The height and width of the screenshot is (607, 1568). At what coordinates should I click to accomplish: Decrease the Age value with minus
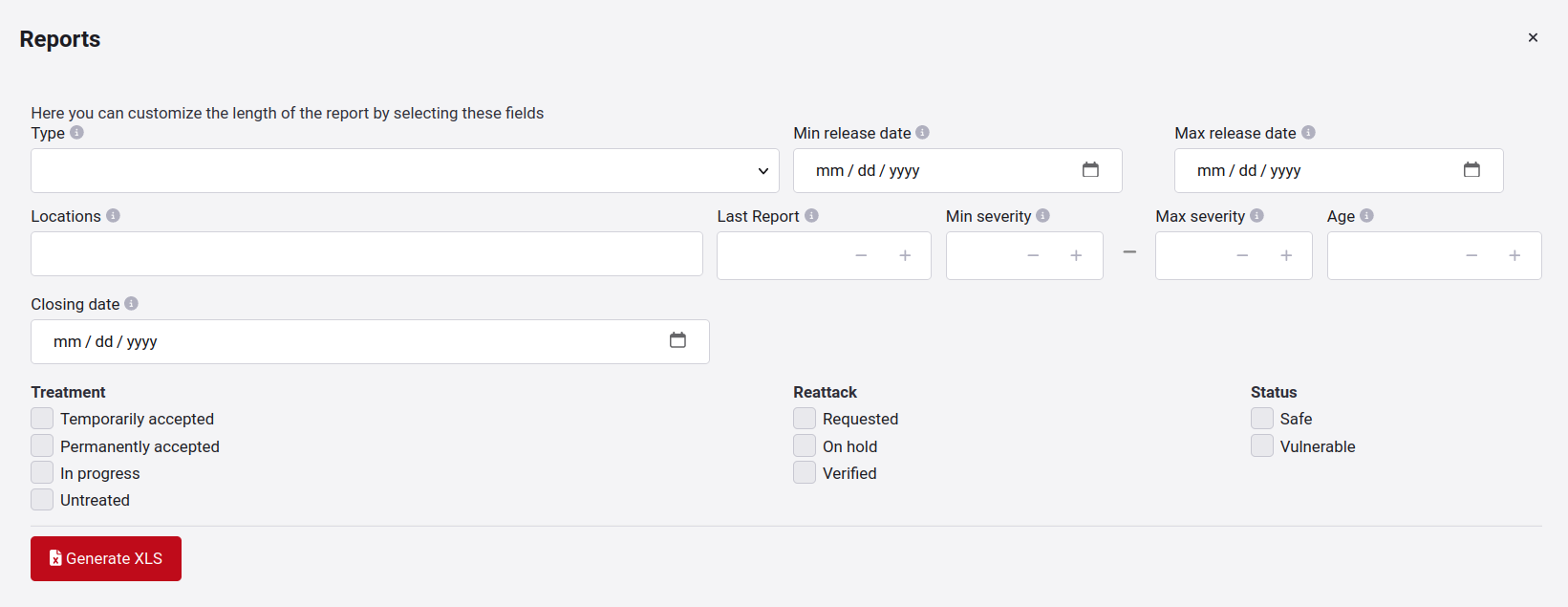[x=1471, y=255]
